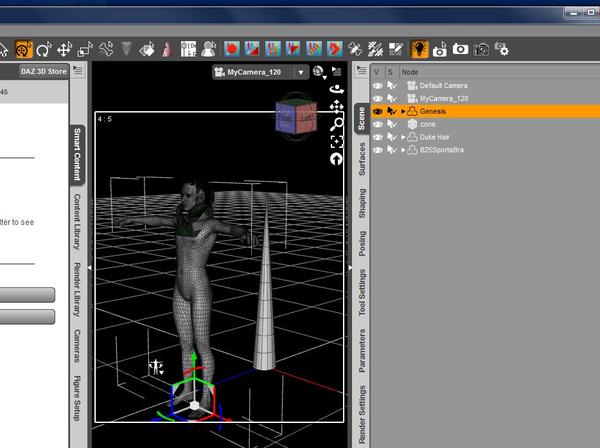Select B25SportsBra in the Scene list
Screen dimensions: 600x448
pyautogui.click(x=485, y=150)
